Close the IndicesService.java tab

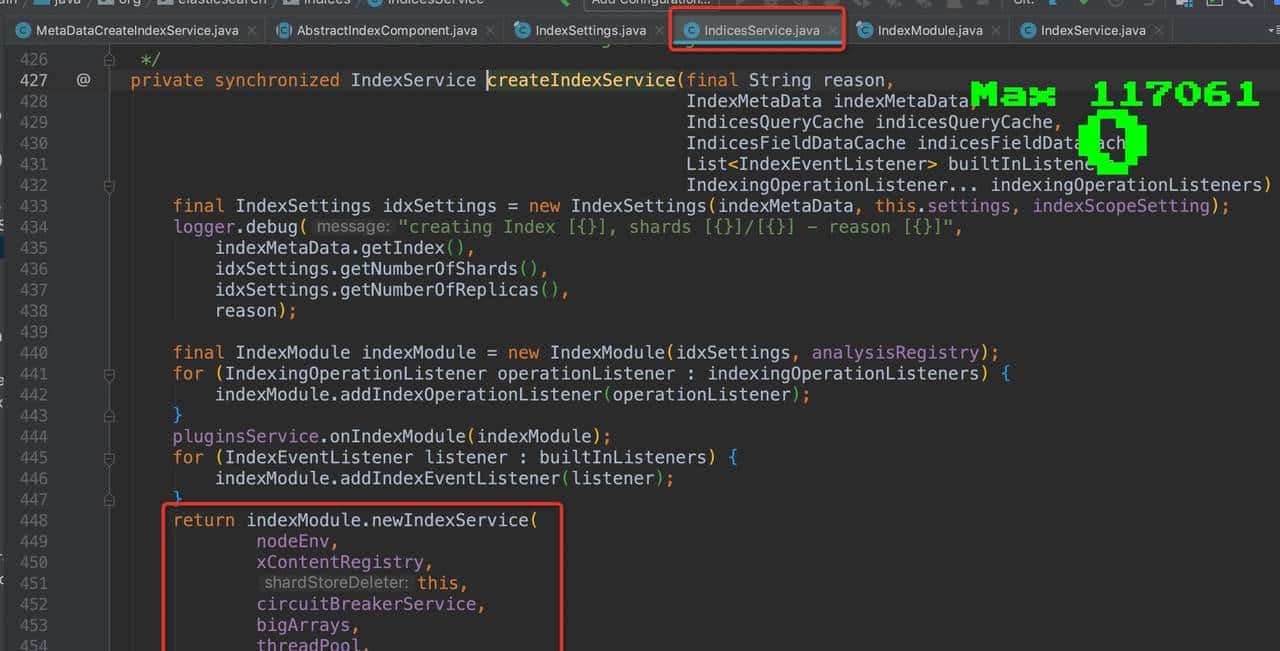coord(832,30)
